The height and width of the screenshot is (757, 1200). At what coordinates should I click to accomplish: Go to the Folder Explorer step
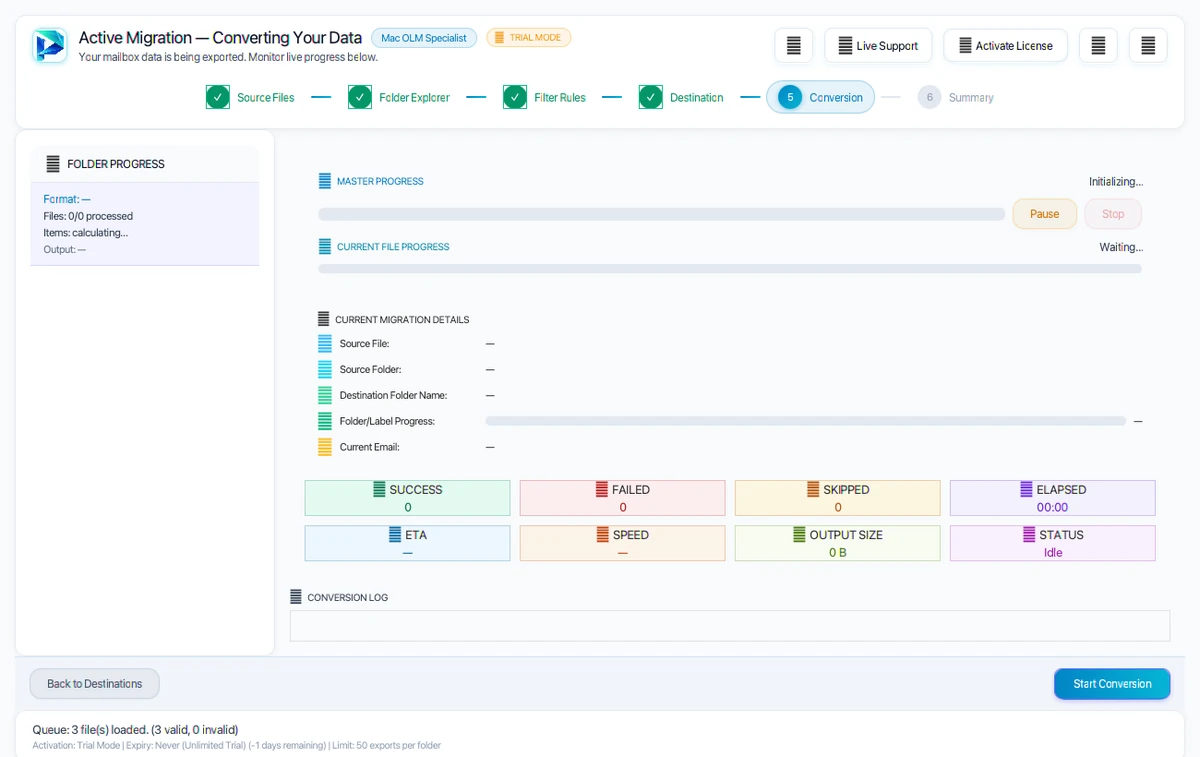[x=398, y=97]
